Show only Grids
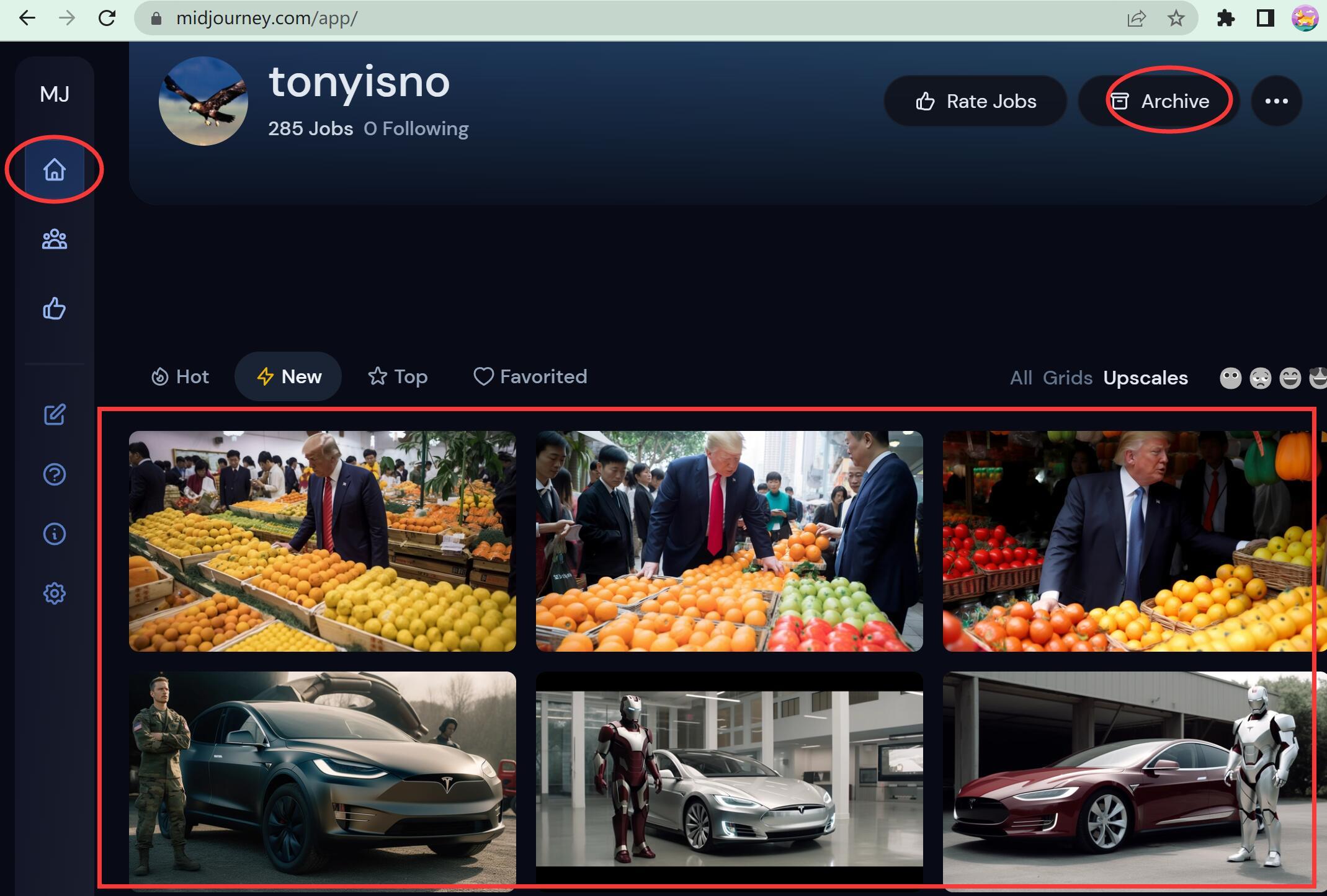 click(x=1067, y=378)
